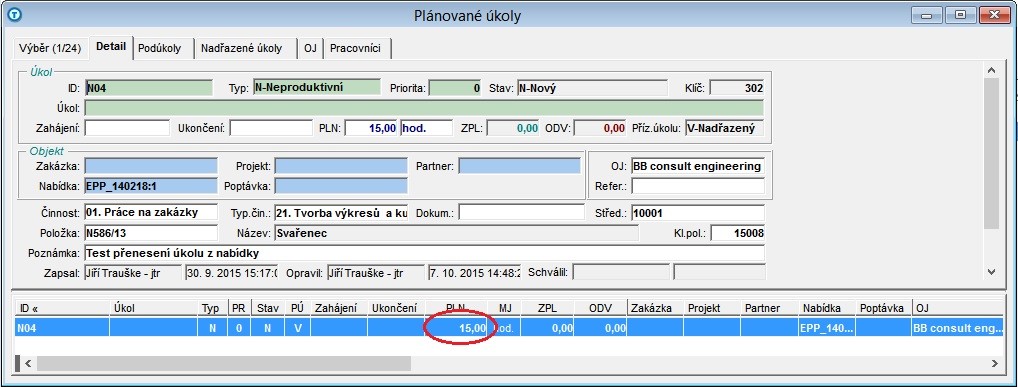The image size is (1018, 387).
Task: Click the Položka field N586/13
Action: coord(151,232)
